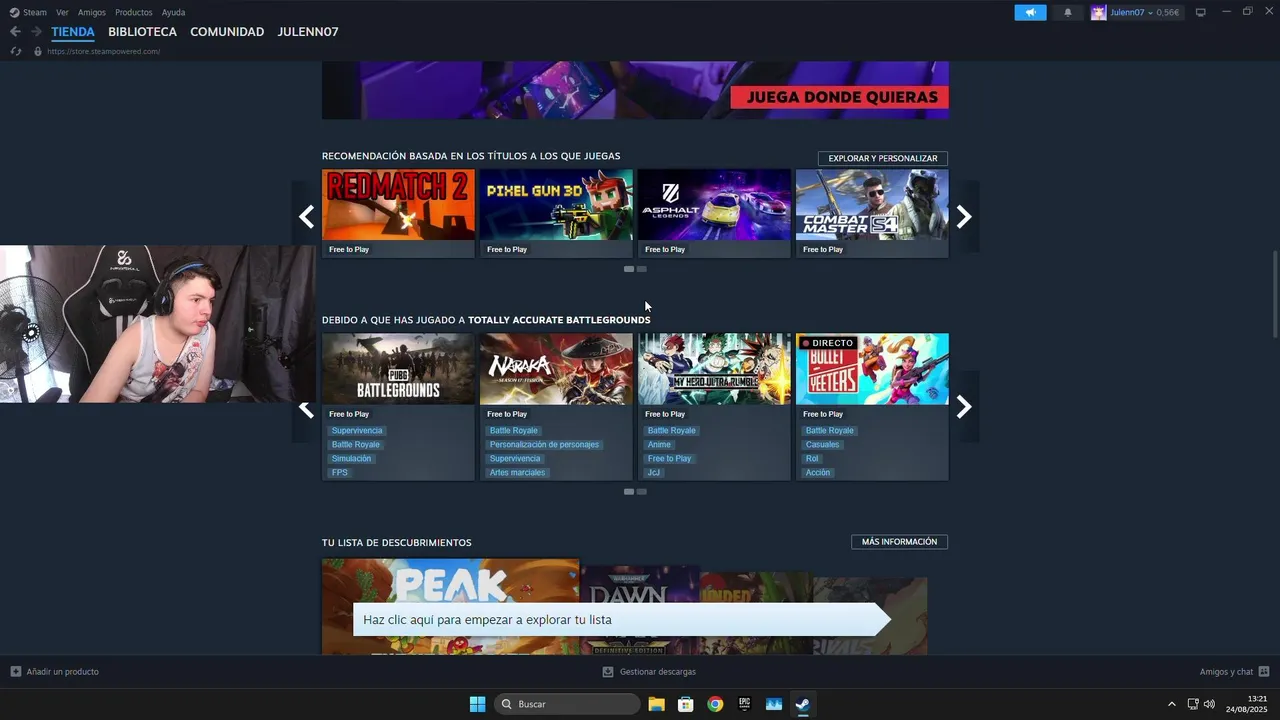
Task: Click the plus icon to add a product
Action: (15, 672)
